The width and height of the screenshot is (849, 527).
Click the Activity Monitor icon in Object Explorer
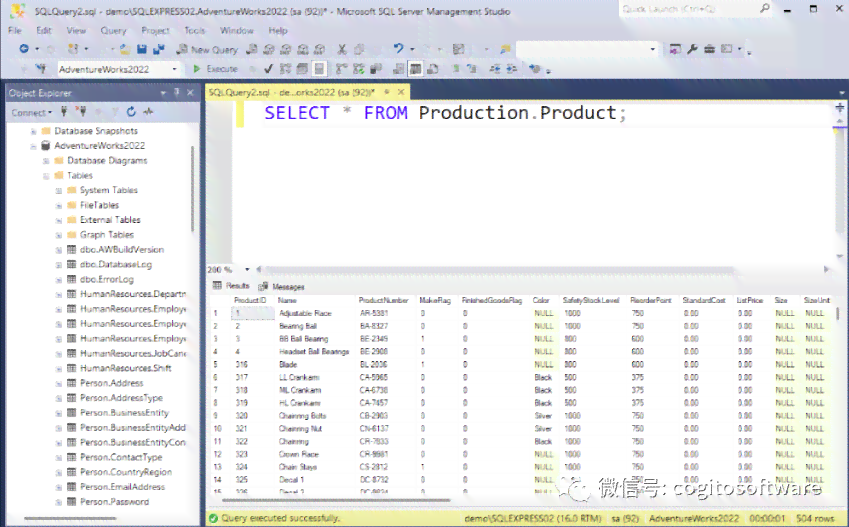[x=148, y=112]
